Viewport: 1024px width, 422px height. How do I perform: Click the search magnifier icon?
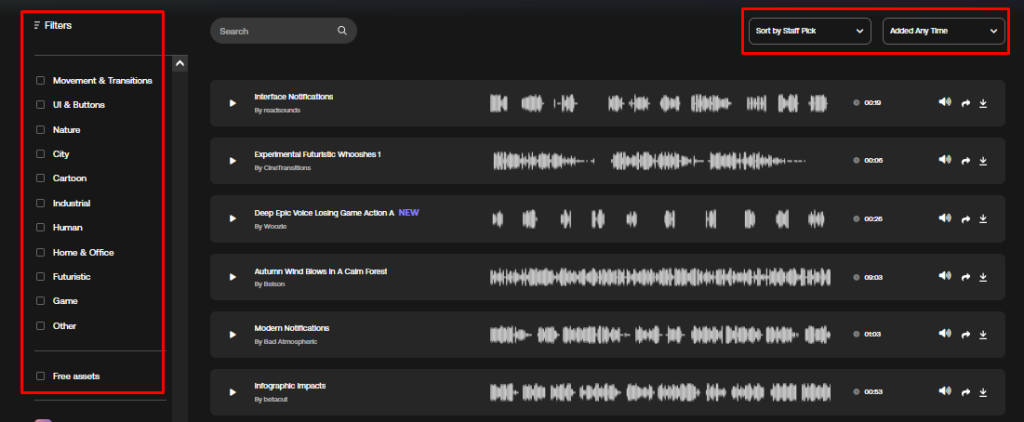tap(342, 31)
